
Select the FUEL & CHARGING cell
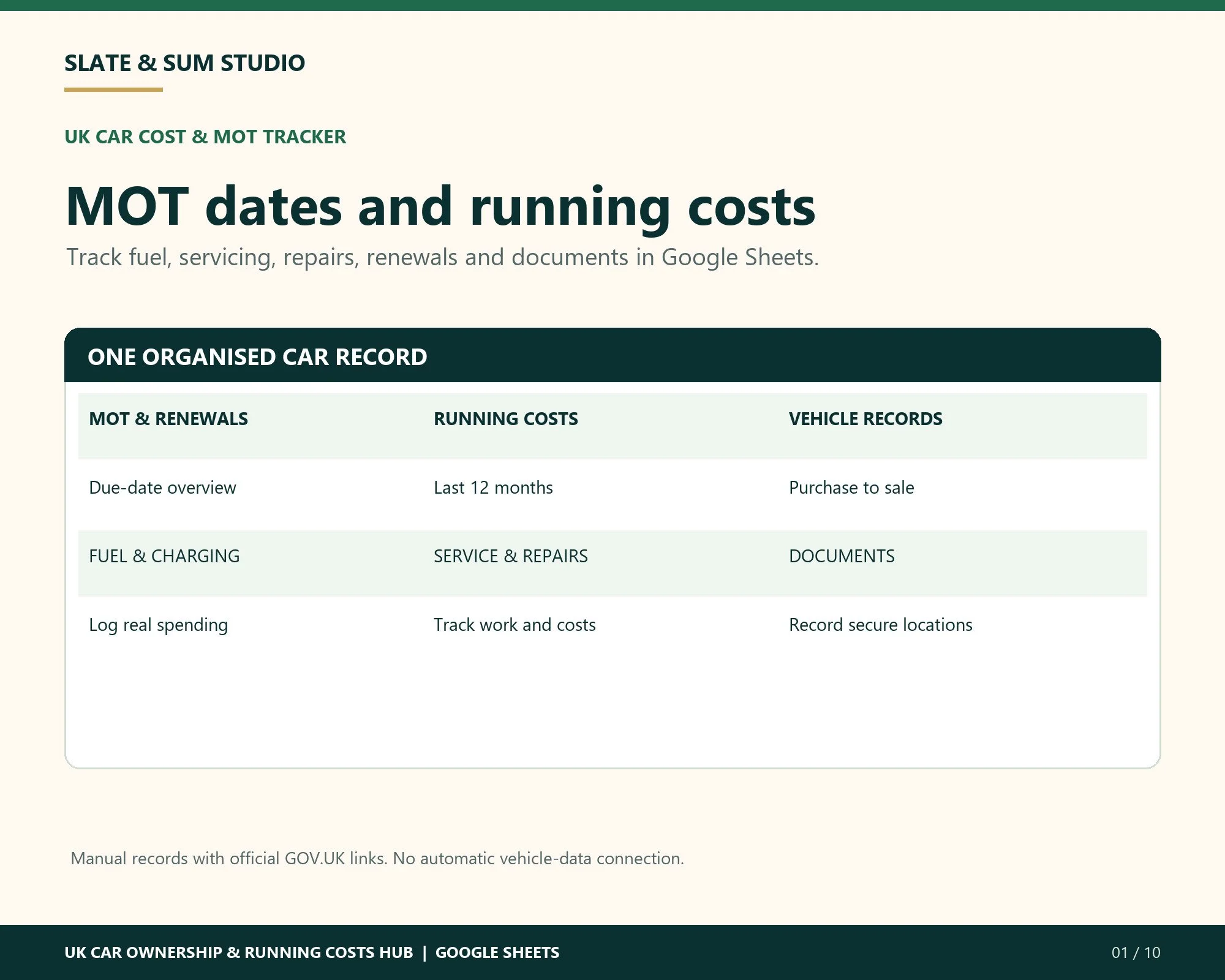(x=164, y=556)
